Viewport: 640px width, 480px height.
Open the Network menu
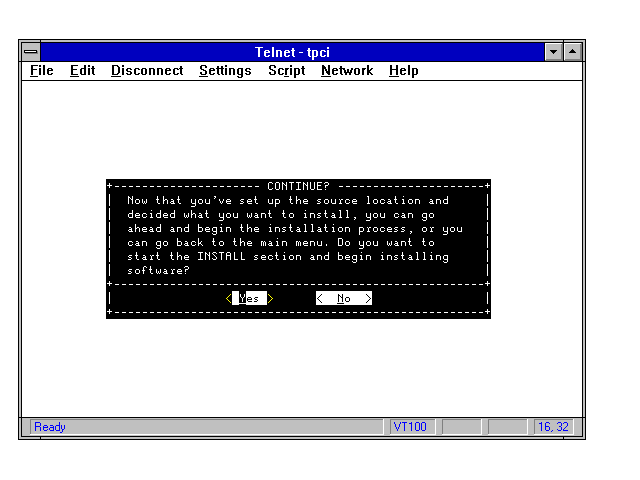pos(347,71)
